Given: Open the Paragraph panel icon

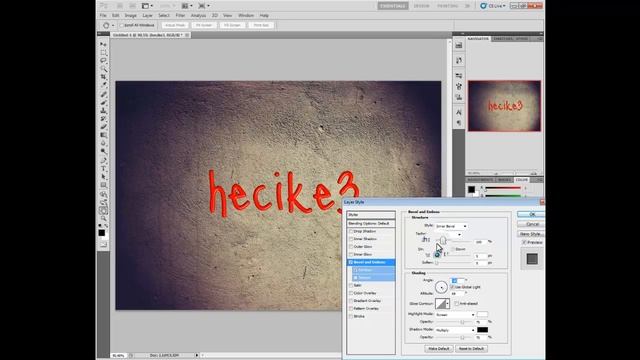Looking at the screenshot, I should tap(459, 122).
